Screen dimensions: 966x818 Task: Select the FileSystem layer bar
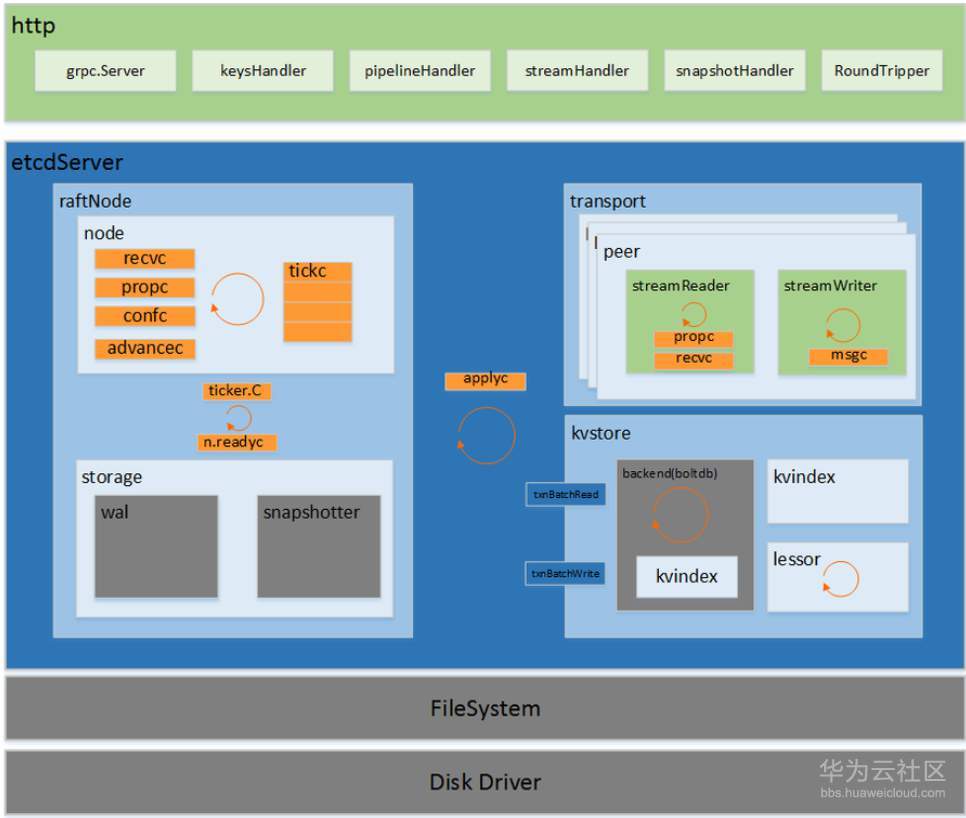[485, 709]
